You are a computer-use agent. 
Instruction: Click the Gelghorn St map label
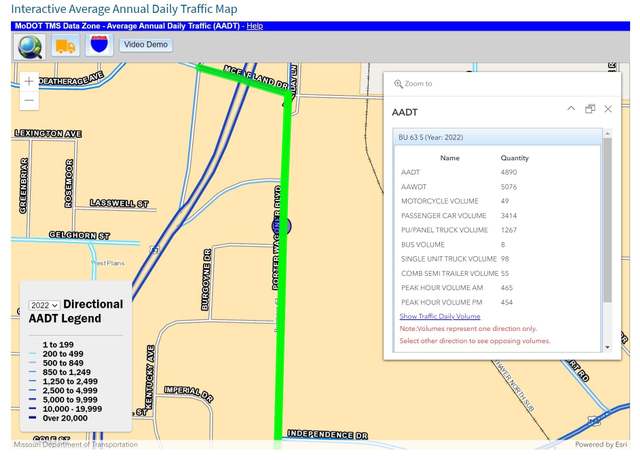pos(79,236)
